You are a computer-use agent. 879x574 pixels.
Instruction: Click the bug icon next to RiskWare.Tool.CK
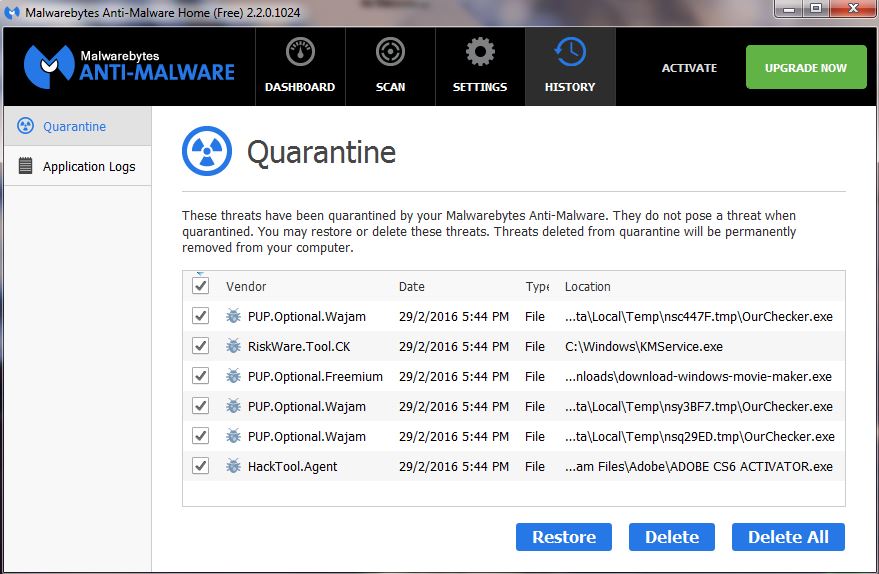233,346
